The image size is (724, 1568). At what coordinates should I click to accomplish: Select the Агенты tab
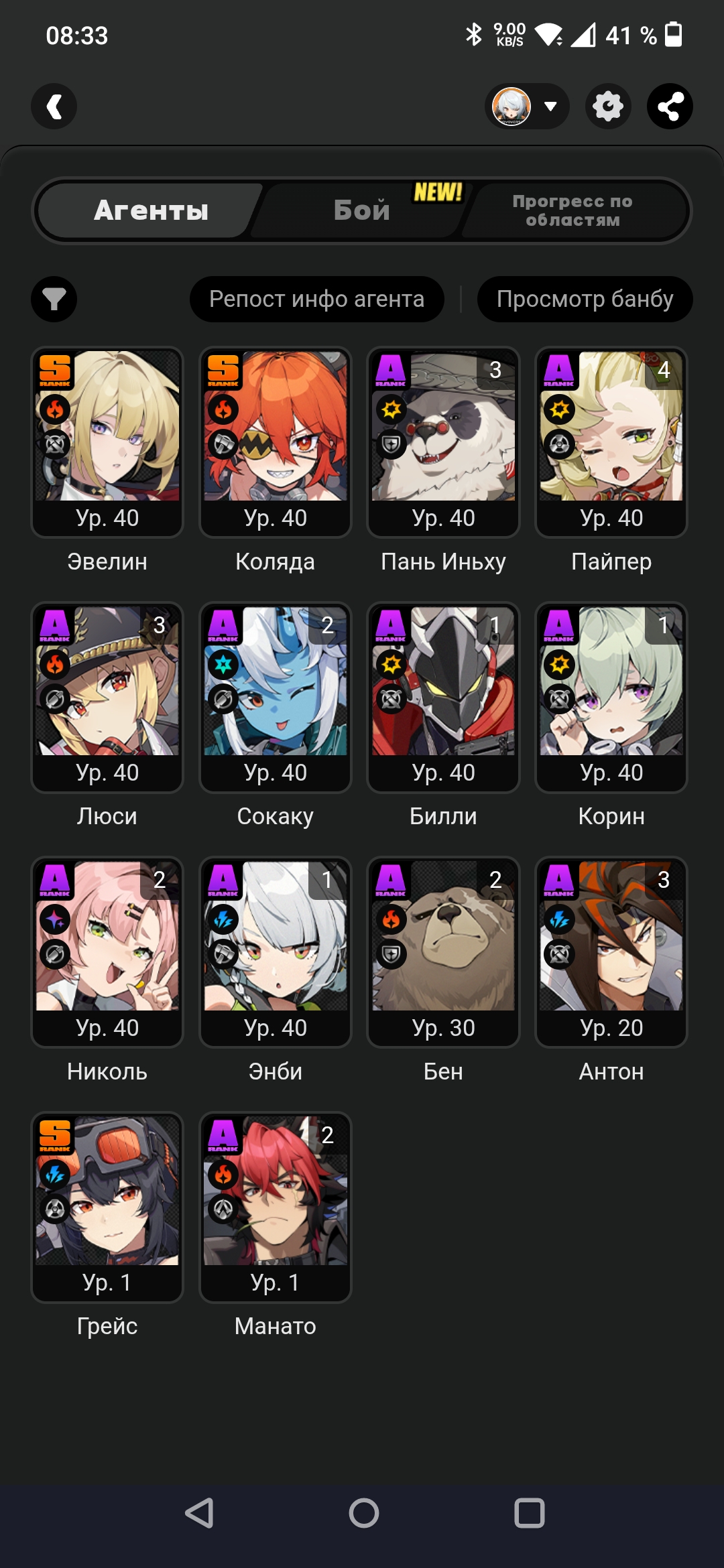coord(151,210)
